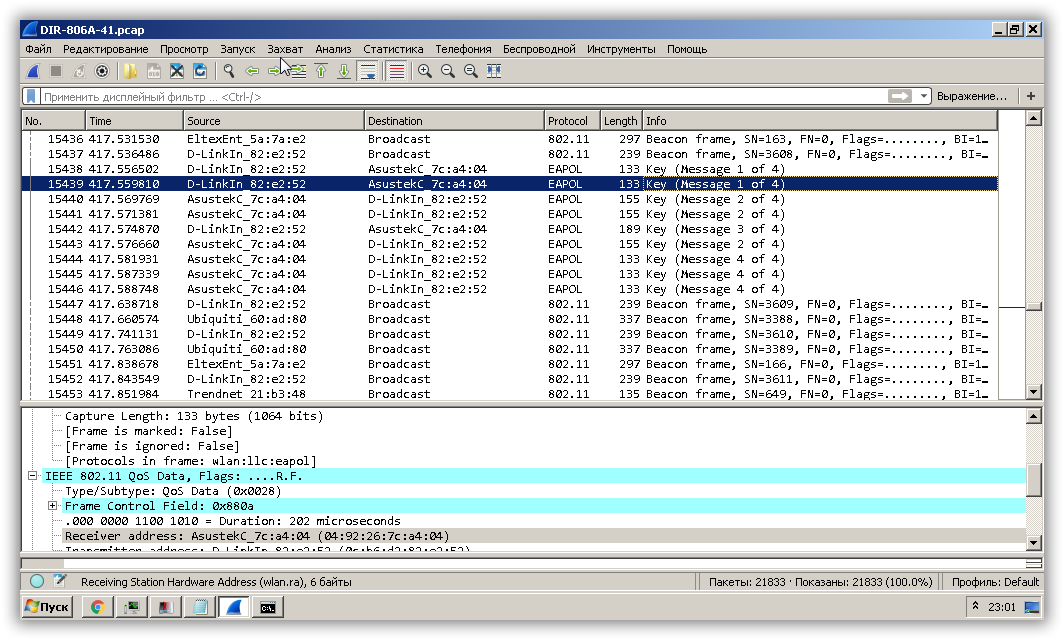Screen dimensions: 1064x640
Task: Toggle auto-scroll during live capture
Action: (x=368, y=71)
